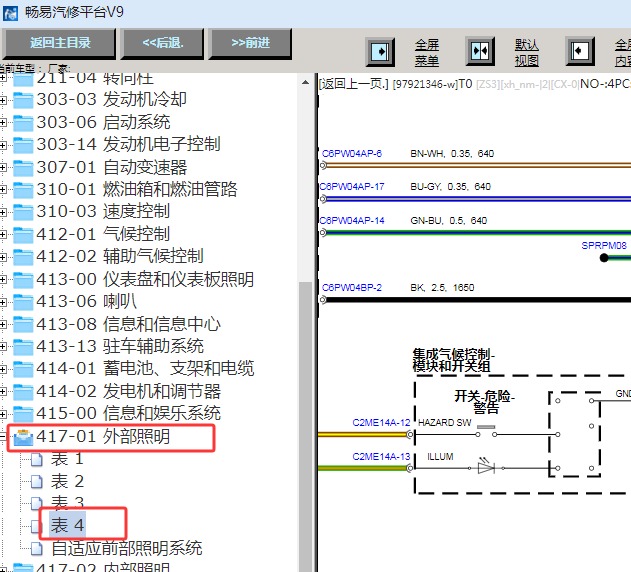Click the fullscreen menu arrow icon

[x=380, y=52]
